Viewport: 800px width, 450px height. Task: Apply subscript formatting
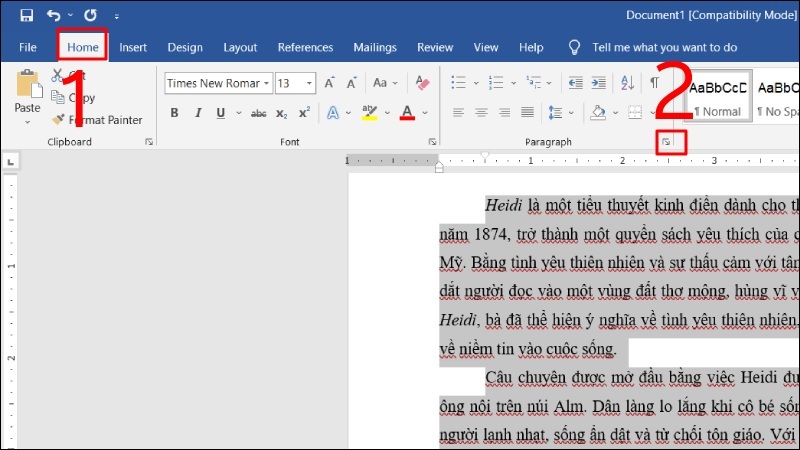(282, 112)
